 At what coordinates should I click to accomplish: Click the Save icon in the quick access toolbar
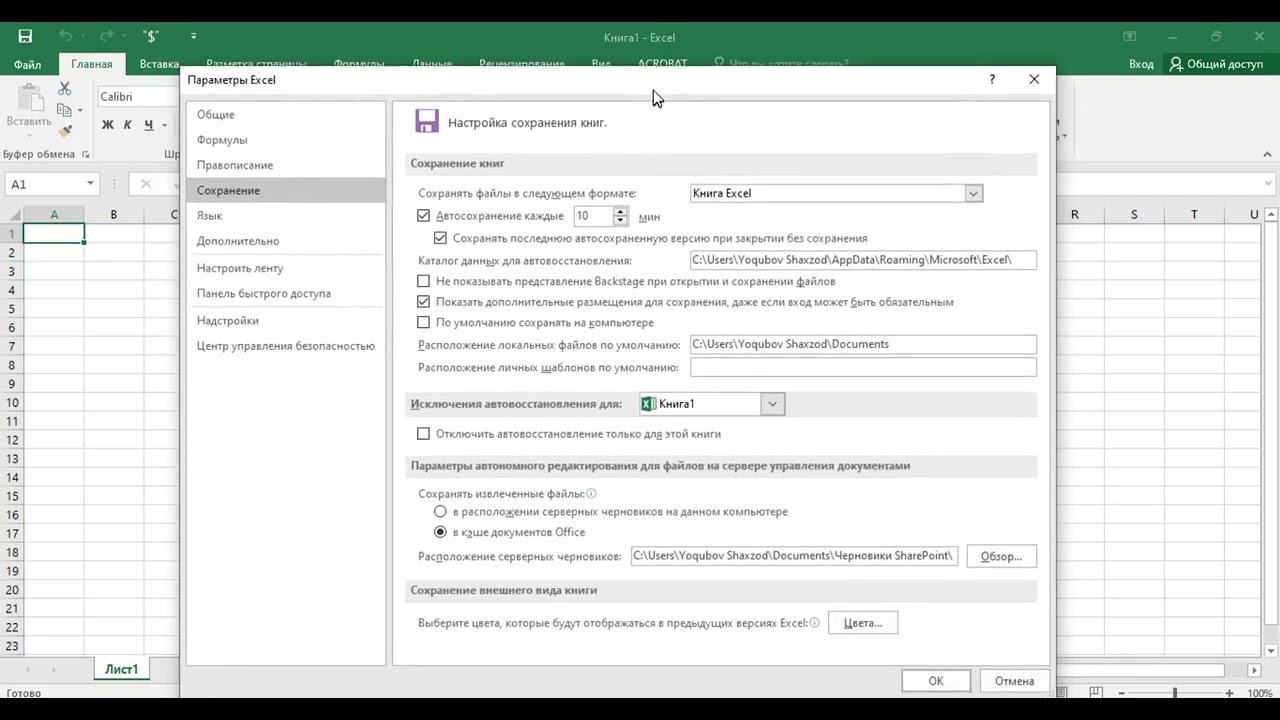[x=25, y=36]
